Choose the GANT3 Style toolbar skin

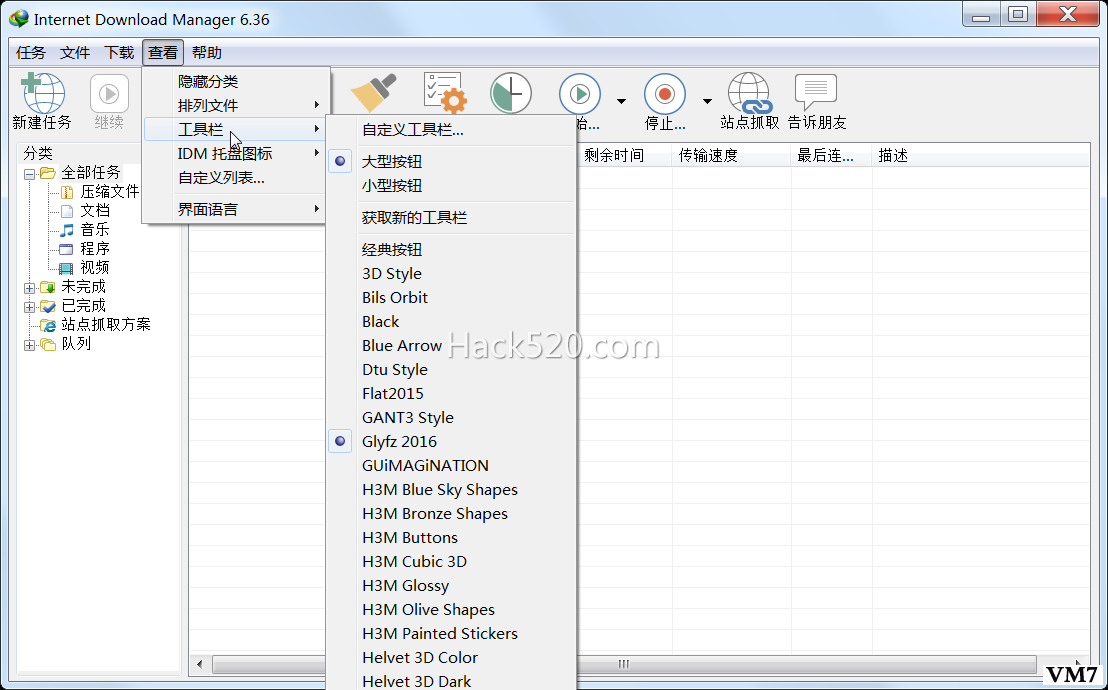(x=408, y=418)
